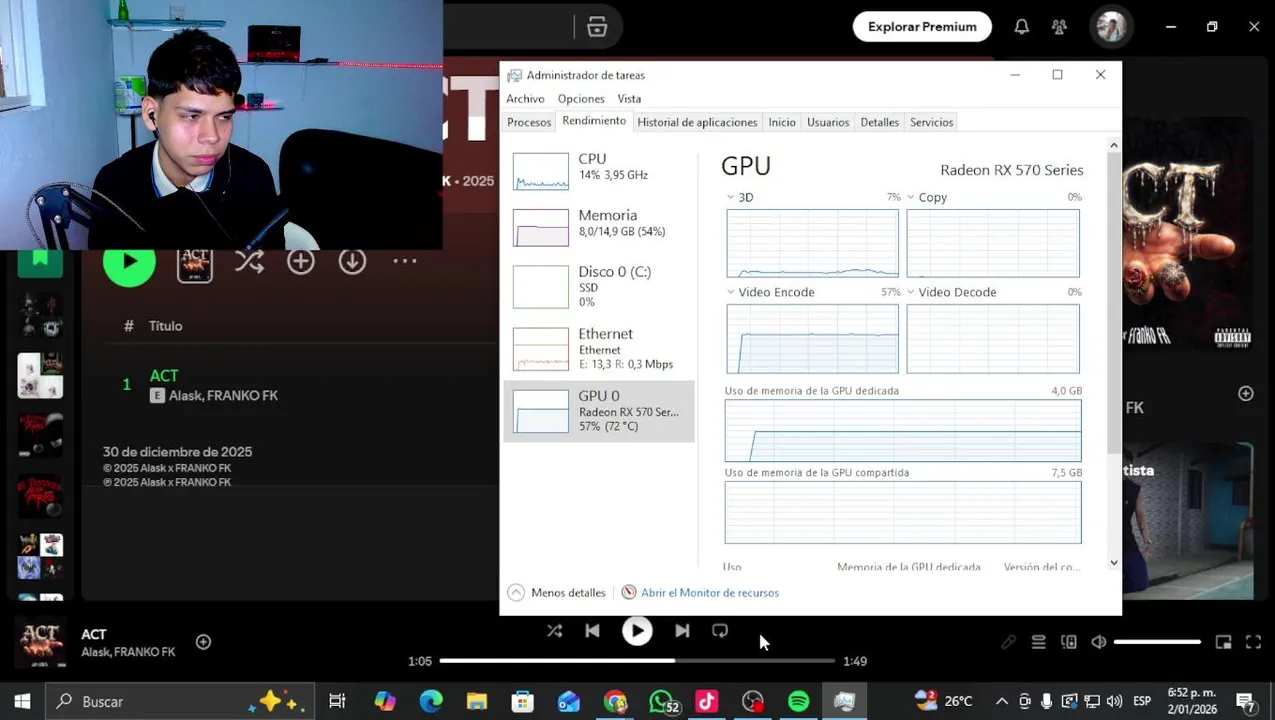Add ACT album to your library
This screenshot has width=1275, height=720.
click(301, 261)
